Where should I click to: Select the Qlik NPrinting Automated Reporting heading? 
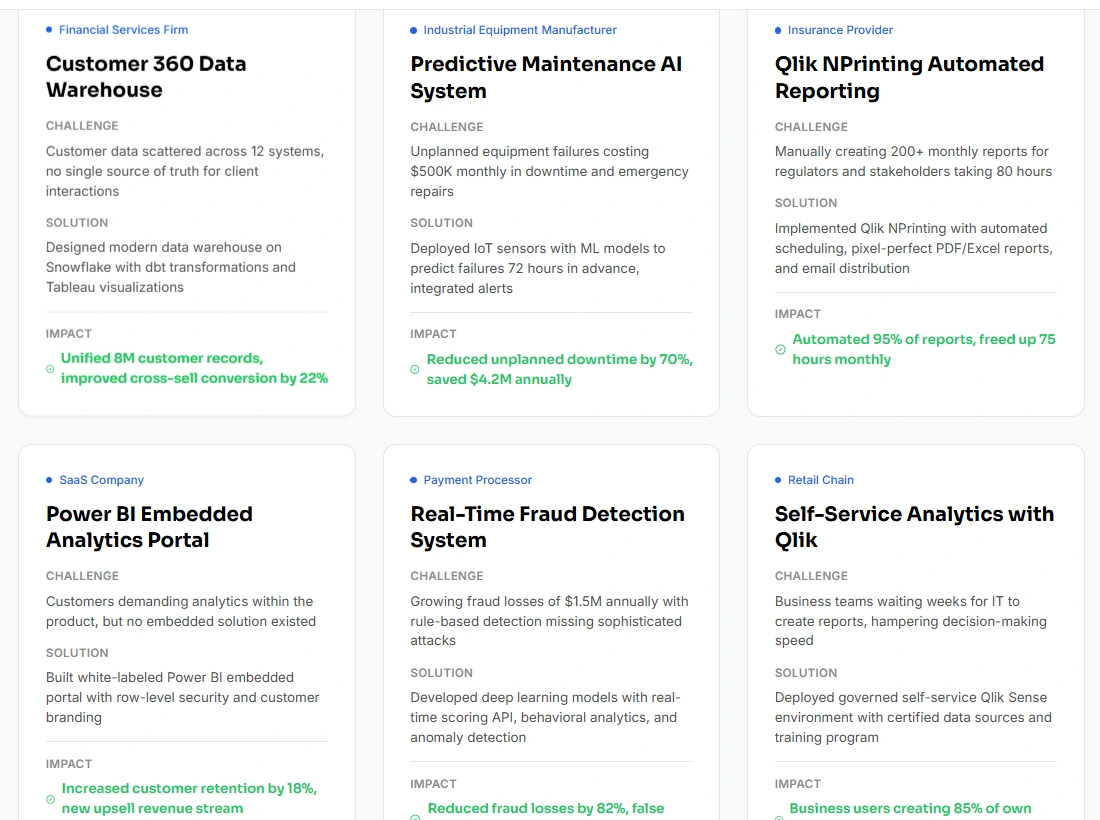click(909, 77)
